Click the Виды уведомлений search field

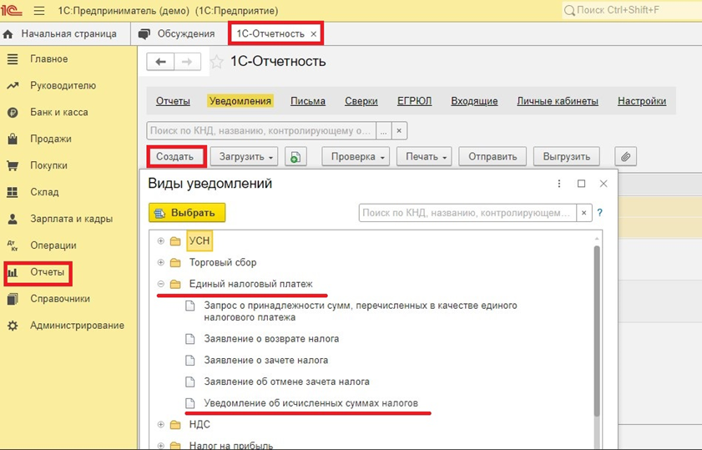click(468, 213)
